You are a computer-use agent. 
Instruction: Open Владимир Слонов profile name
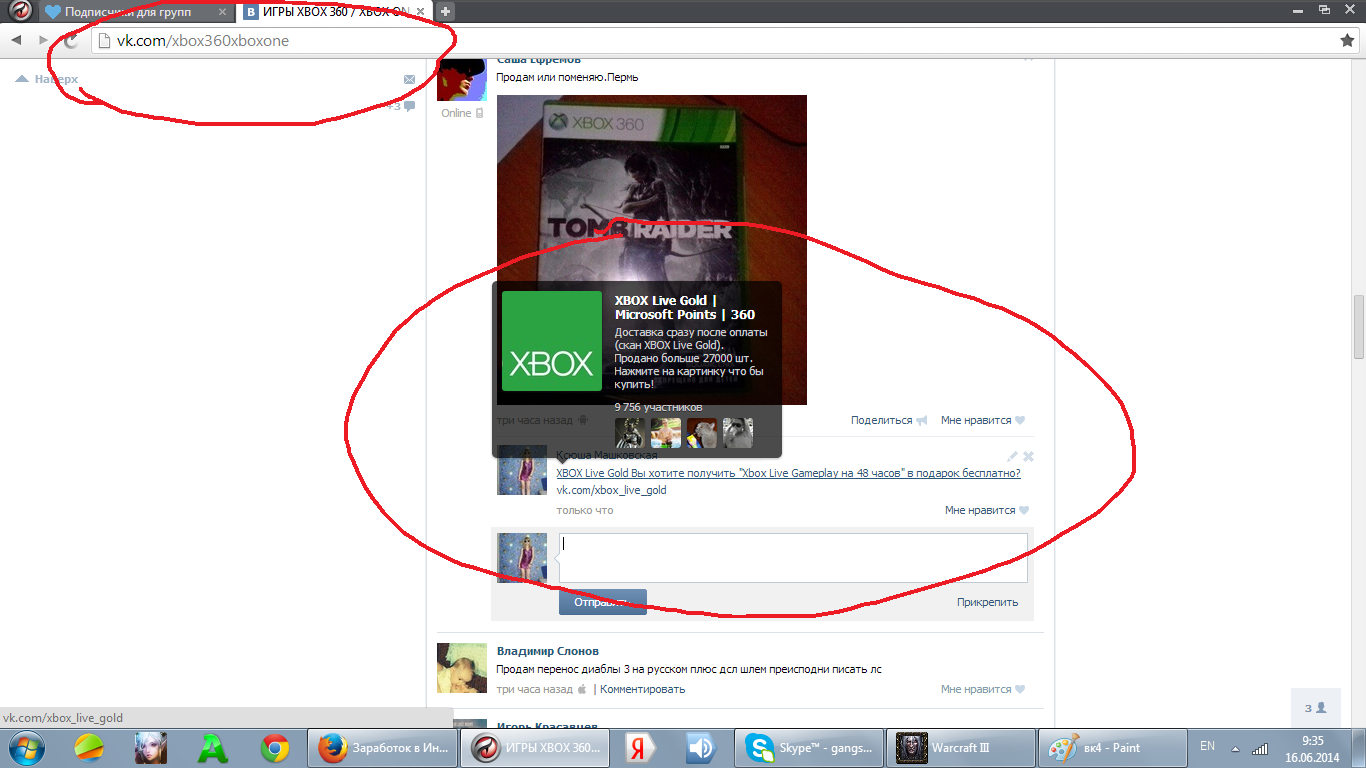549,652
